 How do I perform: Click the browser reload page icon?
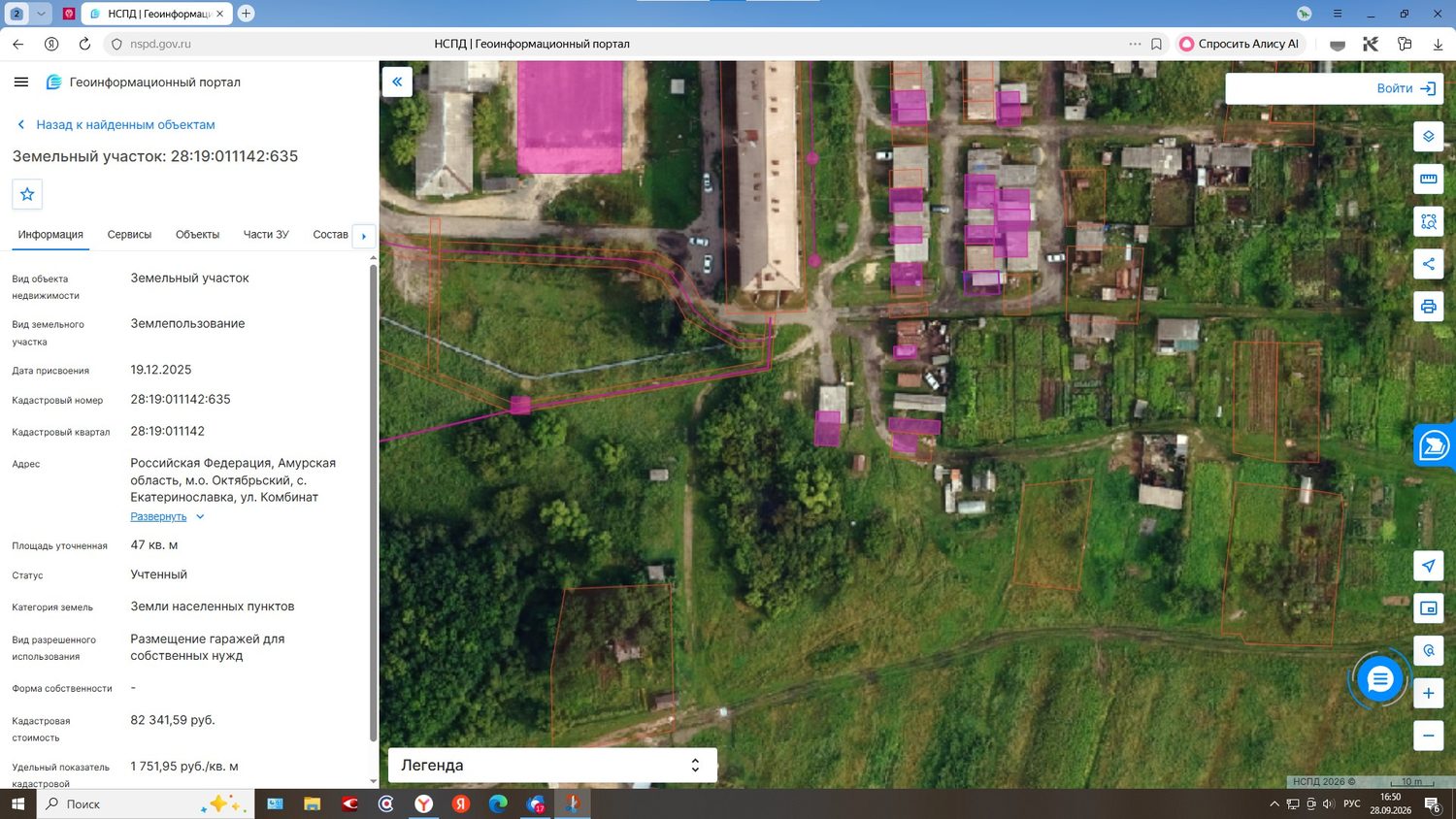coord(84,44)
